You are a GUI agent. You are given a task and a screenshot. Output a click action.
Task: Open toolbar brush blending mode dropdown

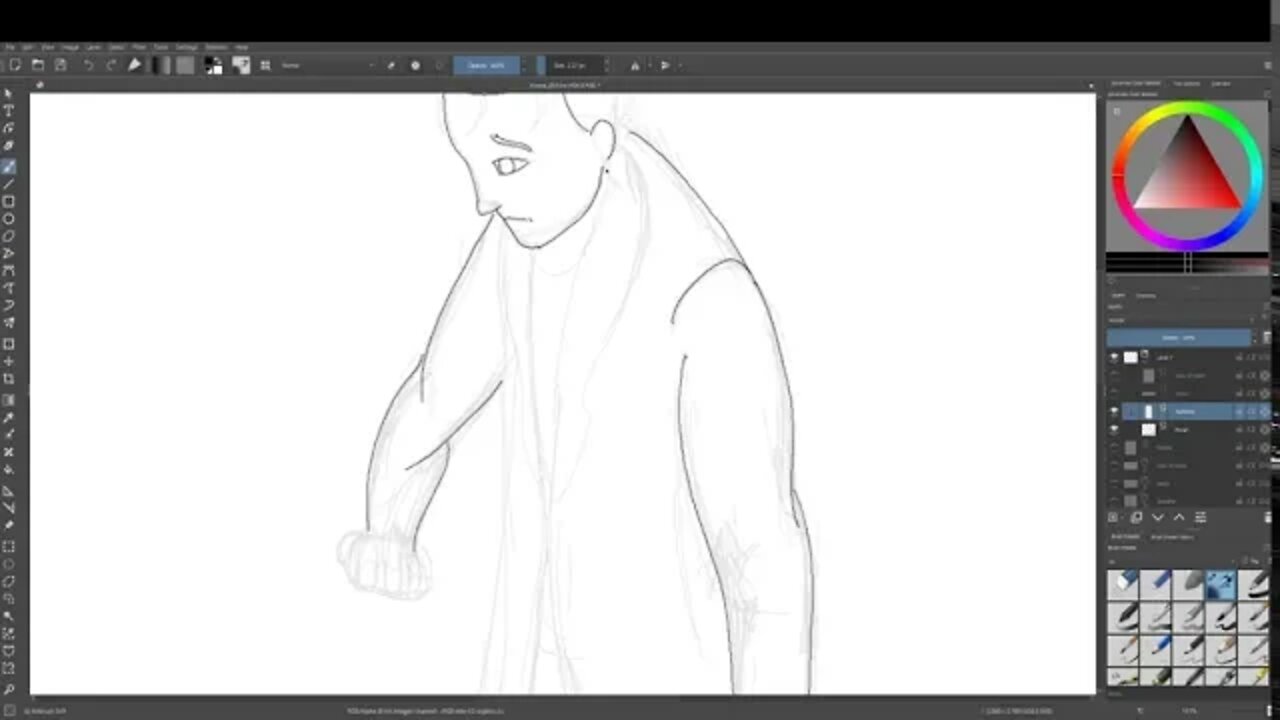(x=327, y=65)
